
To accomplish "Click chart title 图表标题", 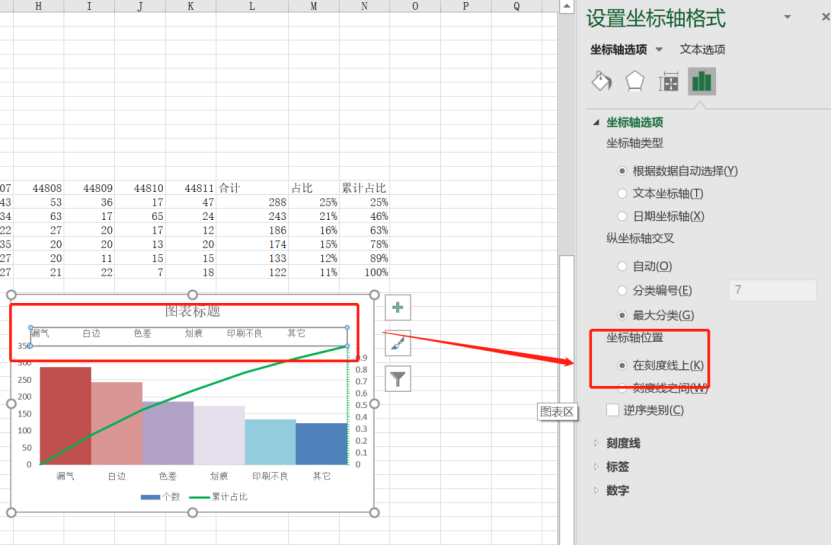I will [x=192, y=311].
